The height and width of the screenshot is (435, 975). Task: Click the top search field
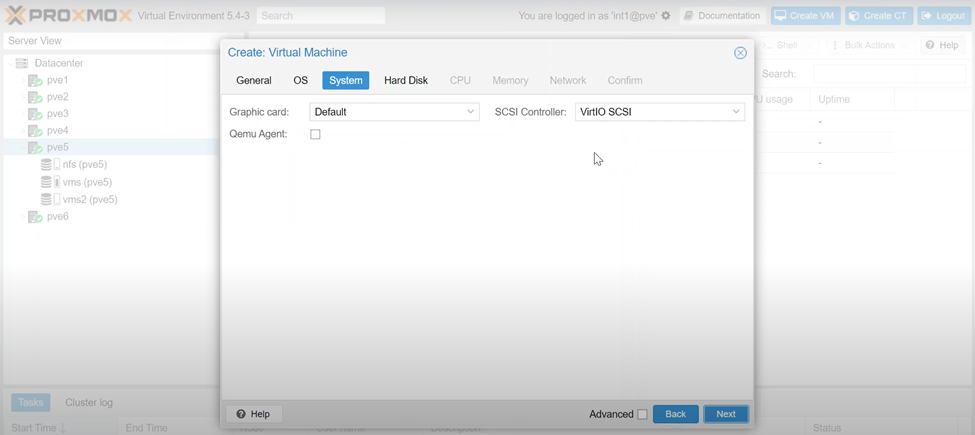point(321,16)
